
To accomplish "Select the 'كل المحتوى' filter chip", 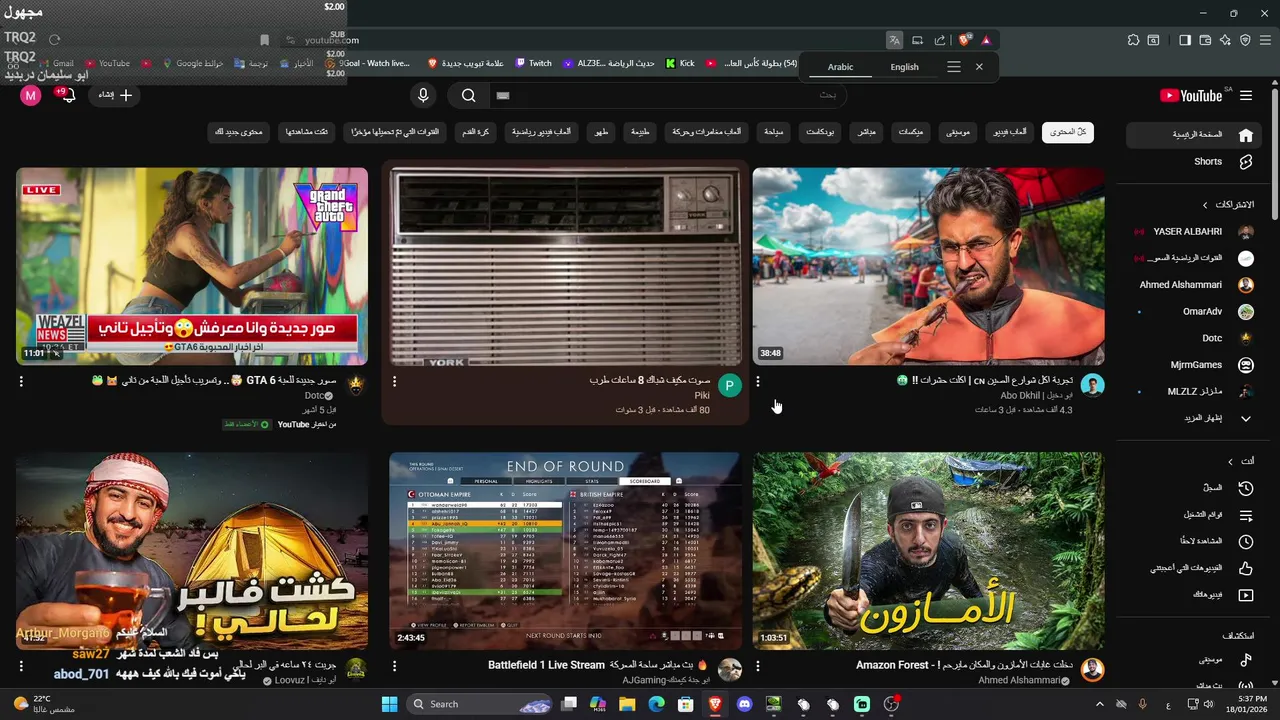I will pos(1068,132).
